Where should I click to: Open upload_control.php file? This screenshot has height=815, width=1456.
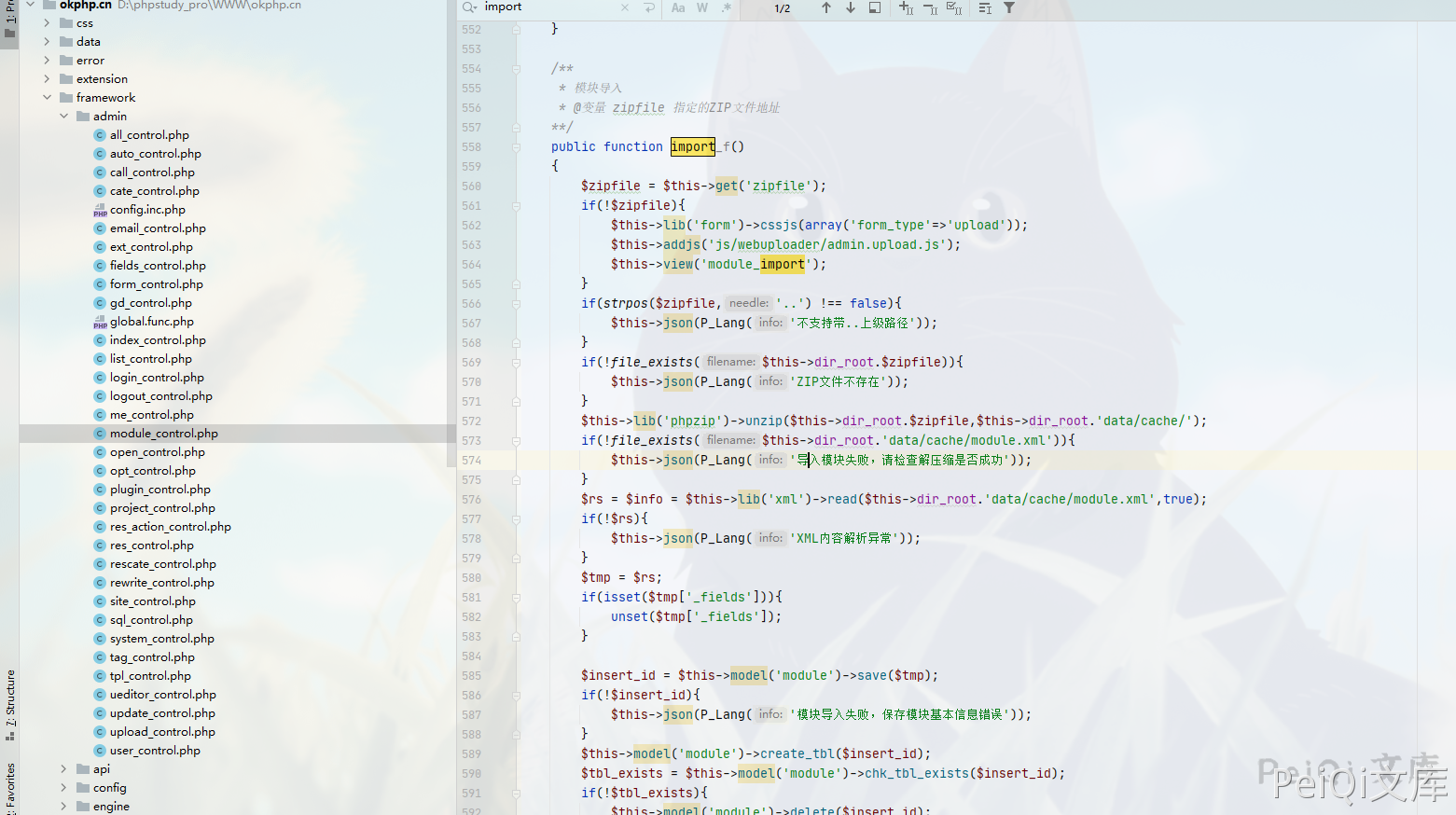(162, 732)
